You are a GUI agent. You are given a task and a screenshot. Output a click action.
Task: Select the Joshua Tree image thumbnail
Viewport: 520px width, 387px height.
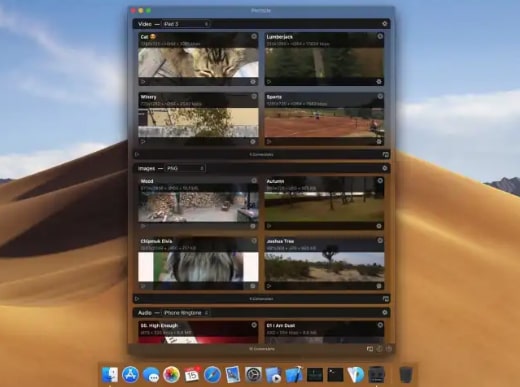point(324,267)
